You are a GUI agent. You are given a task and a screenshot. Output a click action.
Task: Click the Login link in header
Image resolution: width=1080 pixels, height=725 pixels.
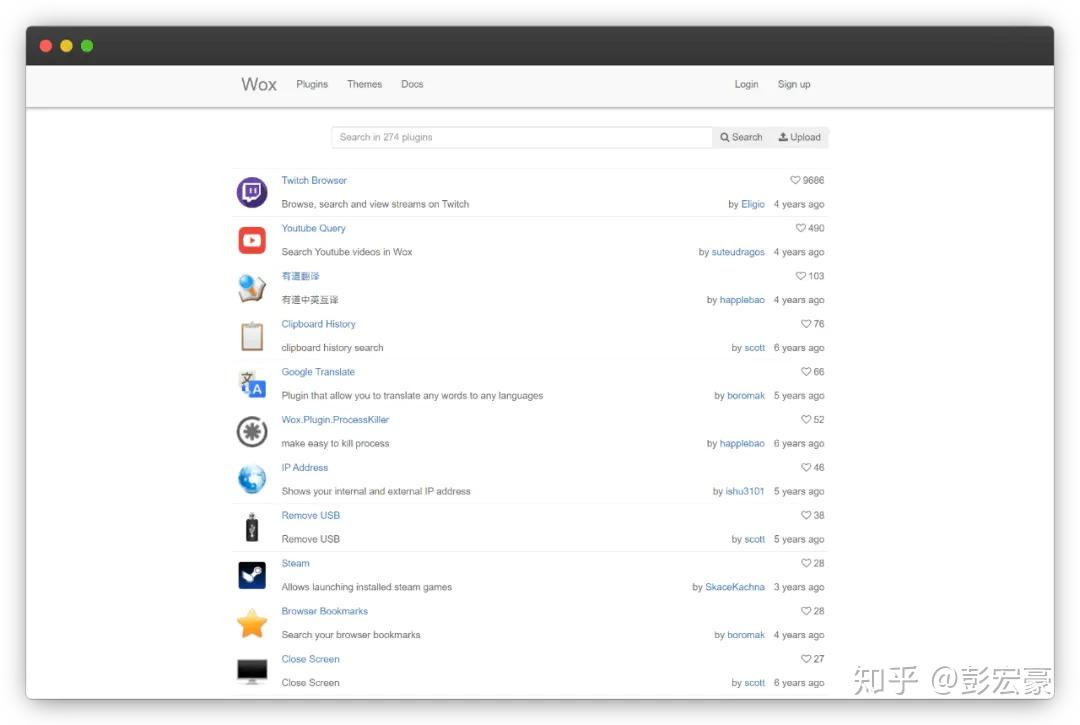pos(746,84)
